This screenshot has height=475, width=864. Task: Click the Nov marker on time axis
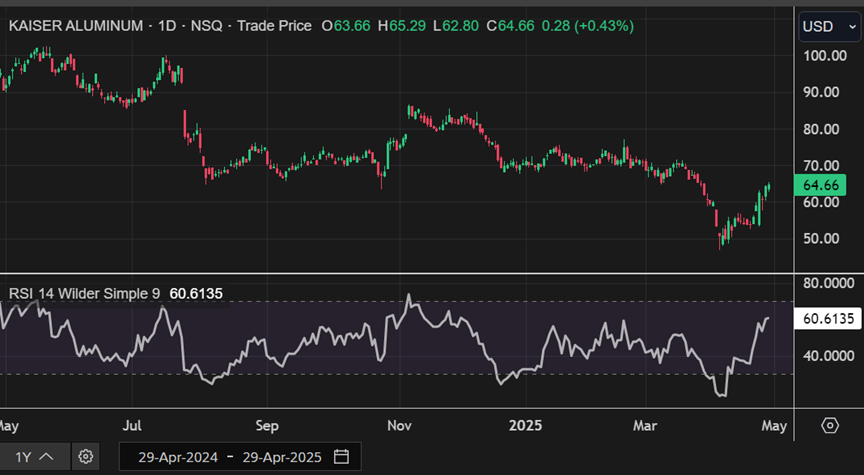(400, 425)
